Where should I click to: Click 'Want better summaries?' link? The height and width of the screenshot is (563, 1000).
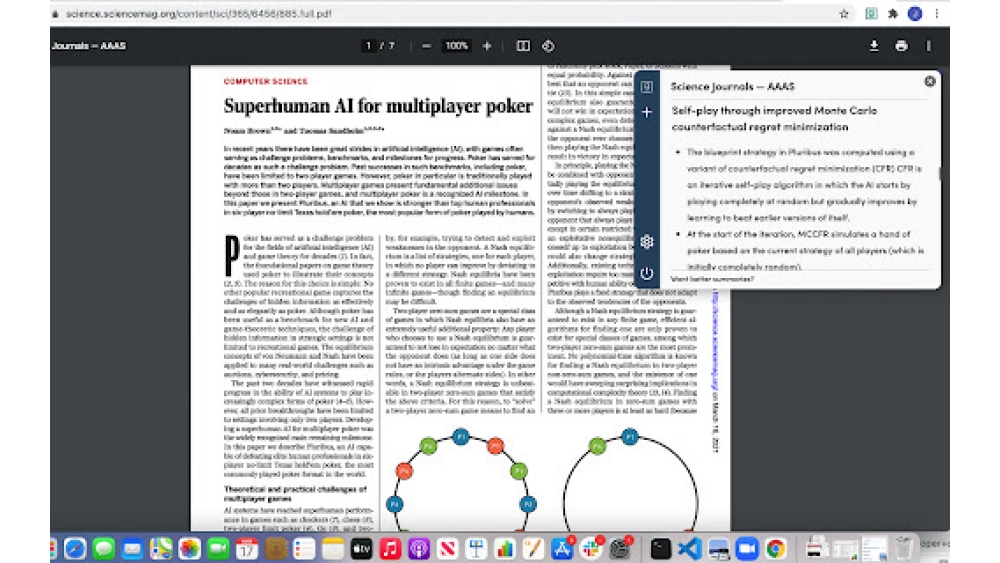tap(712, 279)
